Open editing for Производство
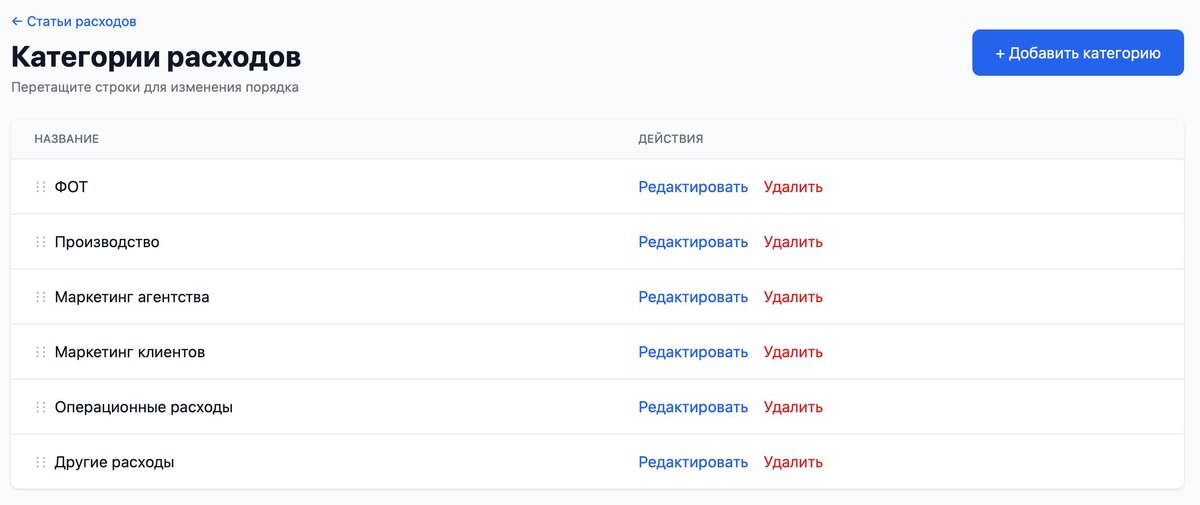This screenshot has height=505, width=1200. tap(693, 242)
